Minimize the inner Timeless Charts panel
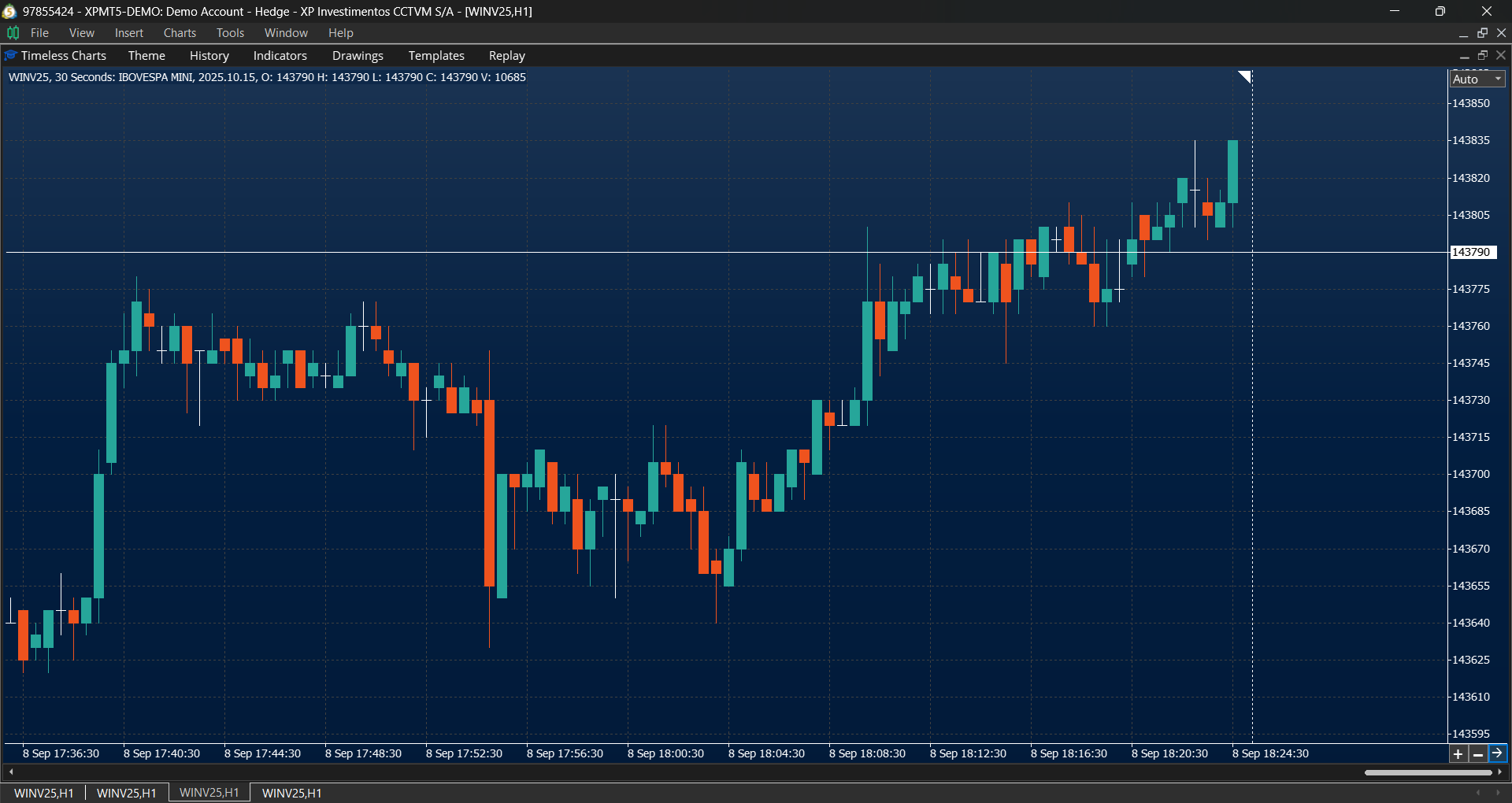The width and height of the screenshot is (1512, 803). click(1464, 56)
